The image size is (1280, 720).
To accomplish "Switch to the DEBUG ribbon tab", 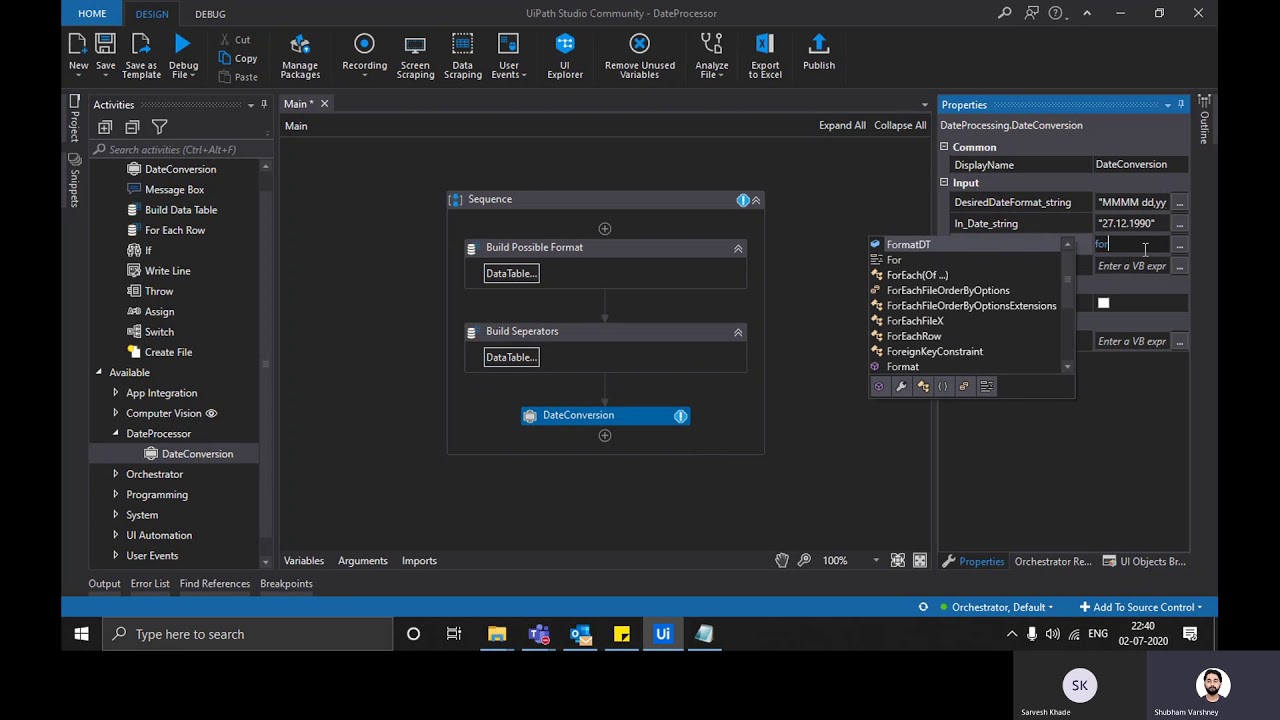I will pyautogui.click(x=210, y=14).
